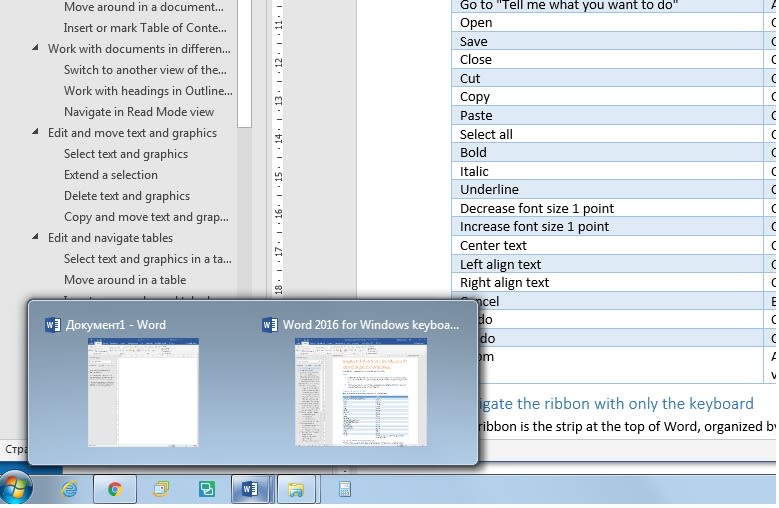779x508 pixels.
Task: Click the 'Right align text' table cell
Action: click(607, 283)
